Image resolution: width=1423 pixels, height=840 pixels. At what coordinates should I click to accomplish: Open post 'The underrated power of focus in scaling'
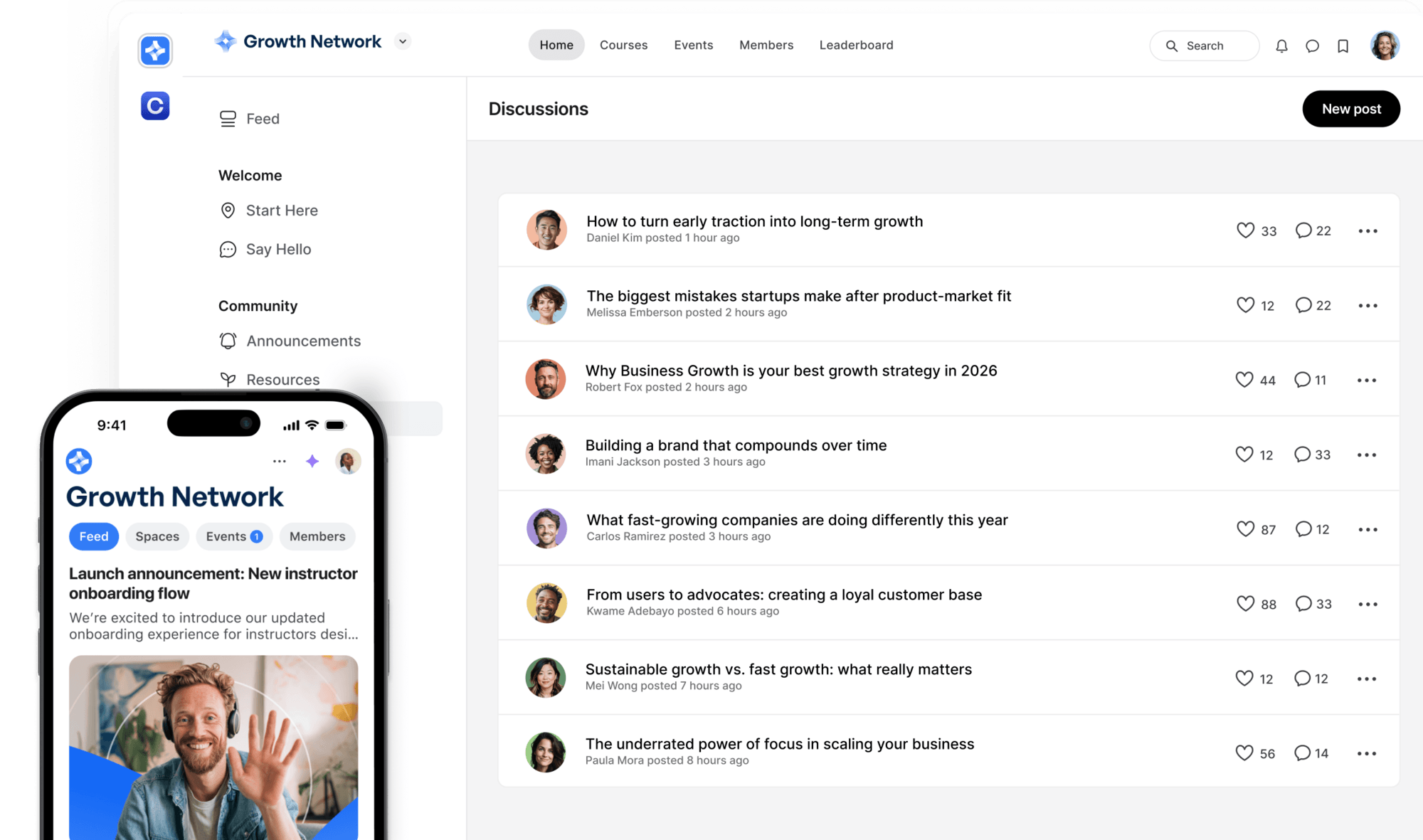point(780,744)
